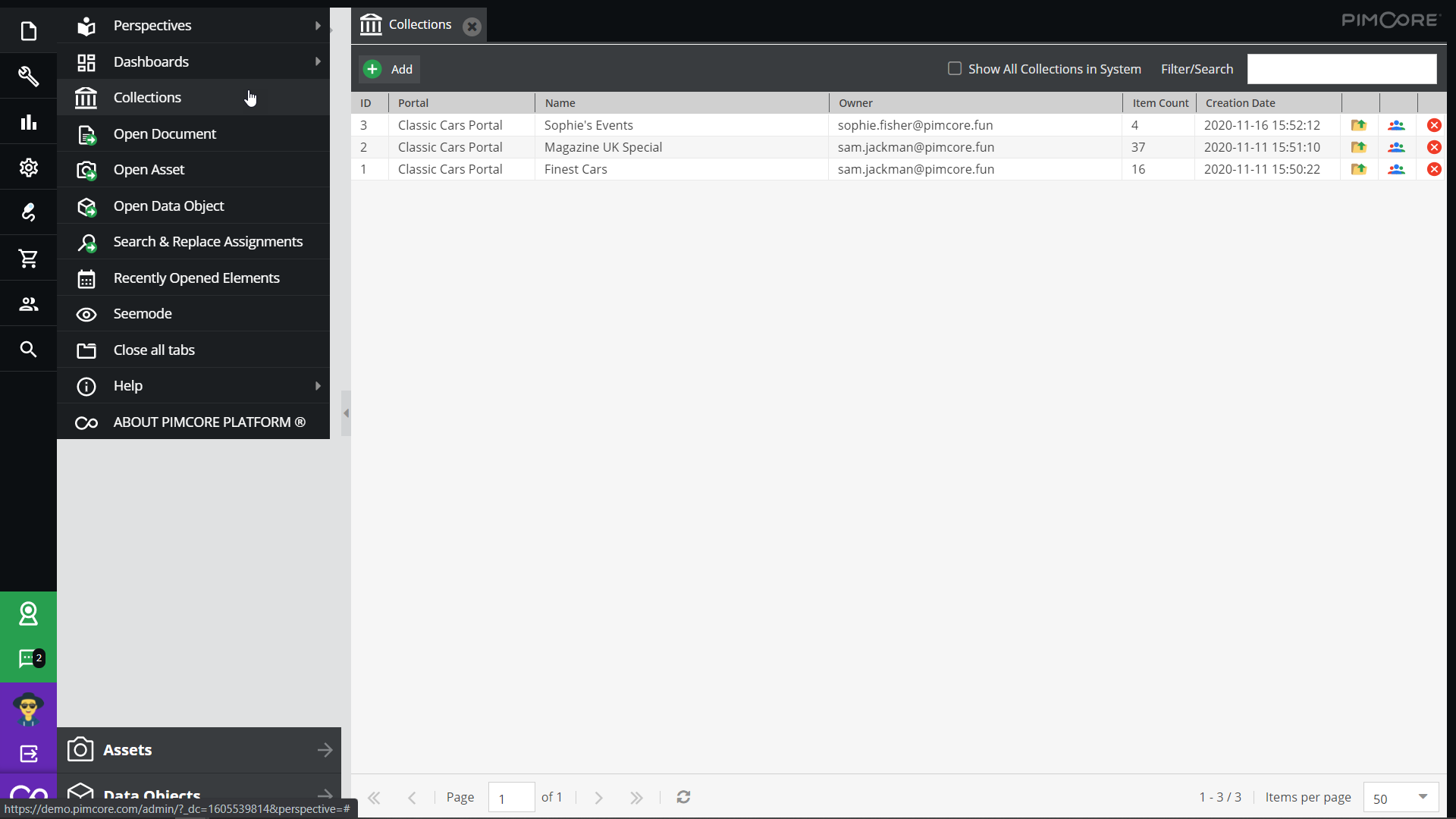Viewport: 1456px width, 819px height.
Task: Click the share icon for Magazine UK Special
Action: pos(1358,147)
